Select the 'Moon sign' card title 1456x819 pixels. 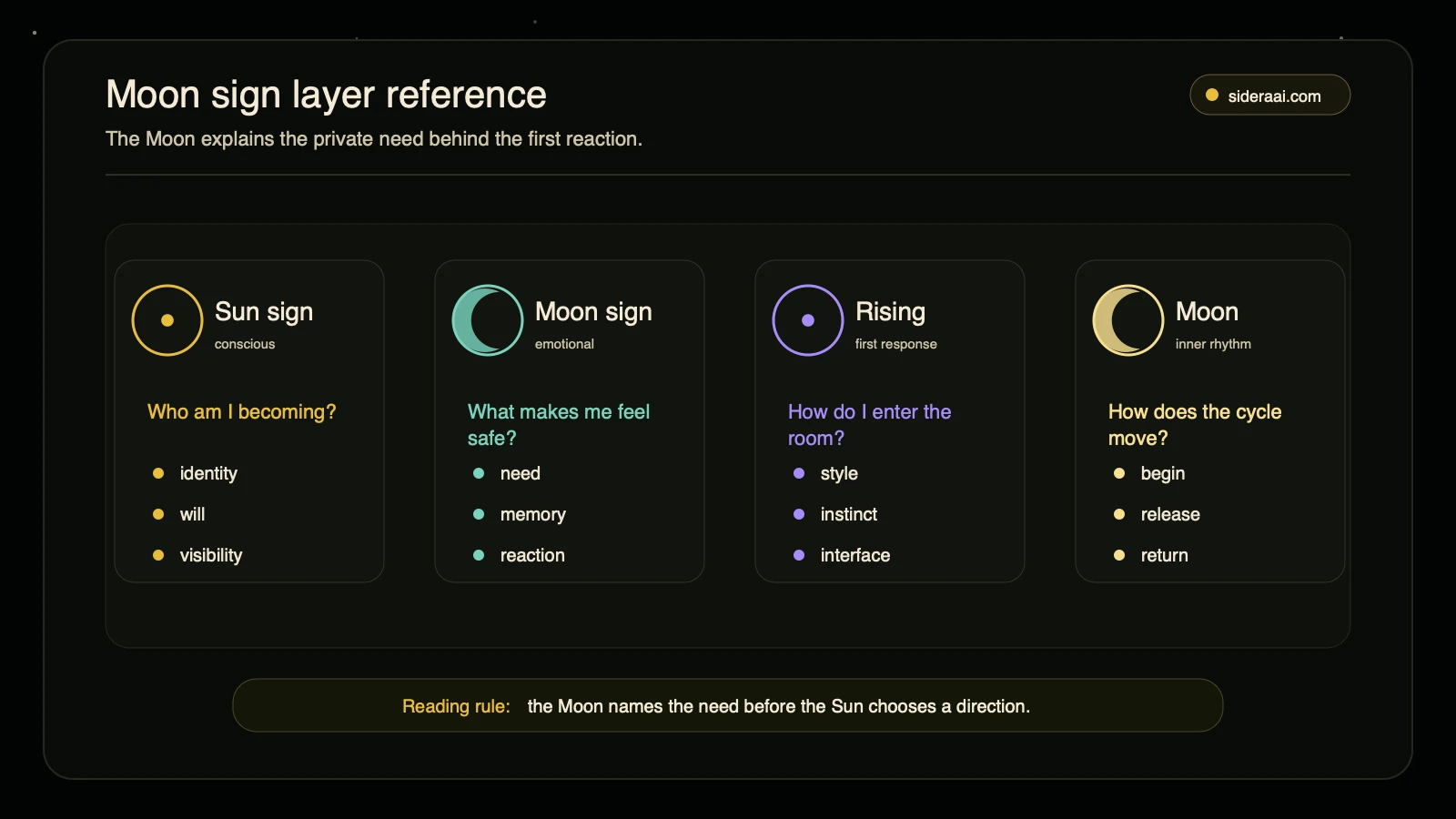(593, 312)
